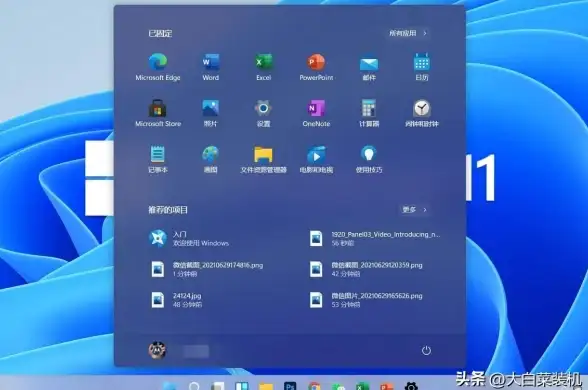The width and height of the screenshot is (588, 390).
Task: Launch Word from the pinned apps
Action: click(211, 68)
